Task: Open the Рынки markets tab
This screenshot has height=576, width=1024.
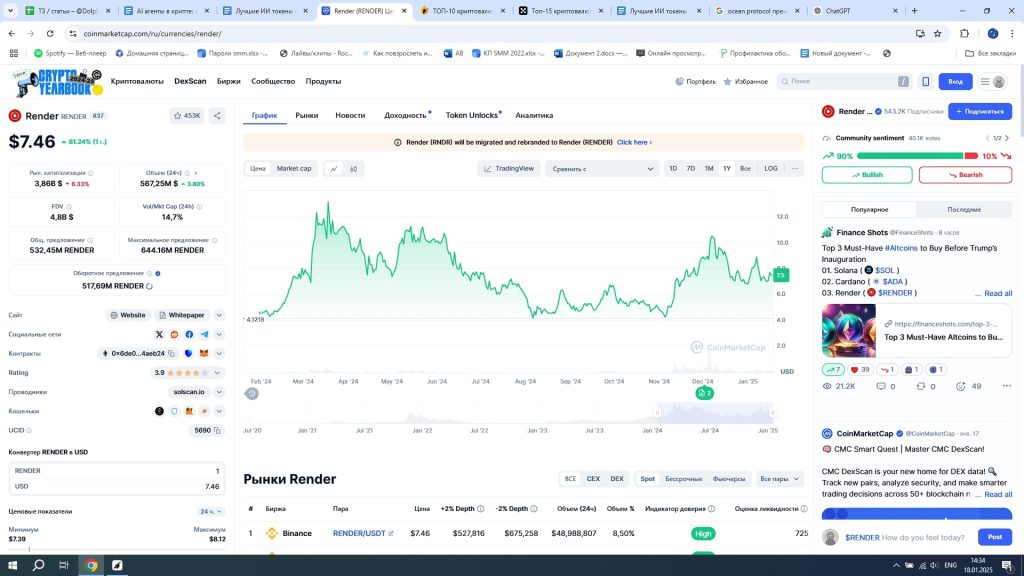Action: tap(306, 115)
